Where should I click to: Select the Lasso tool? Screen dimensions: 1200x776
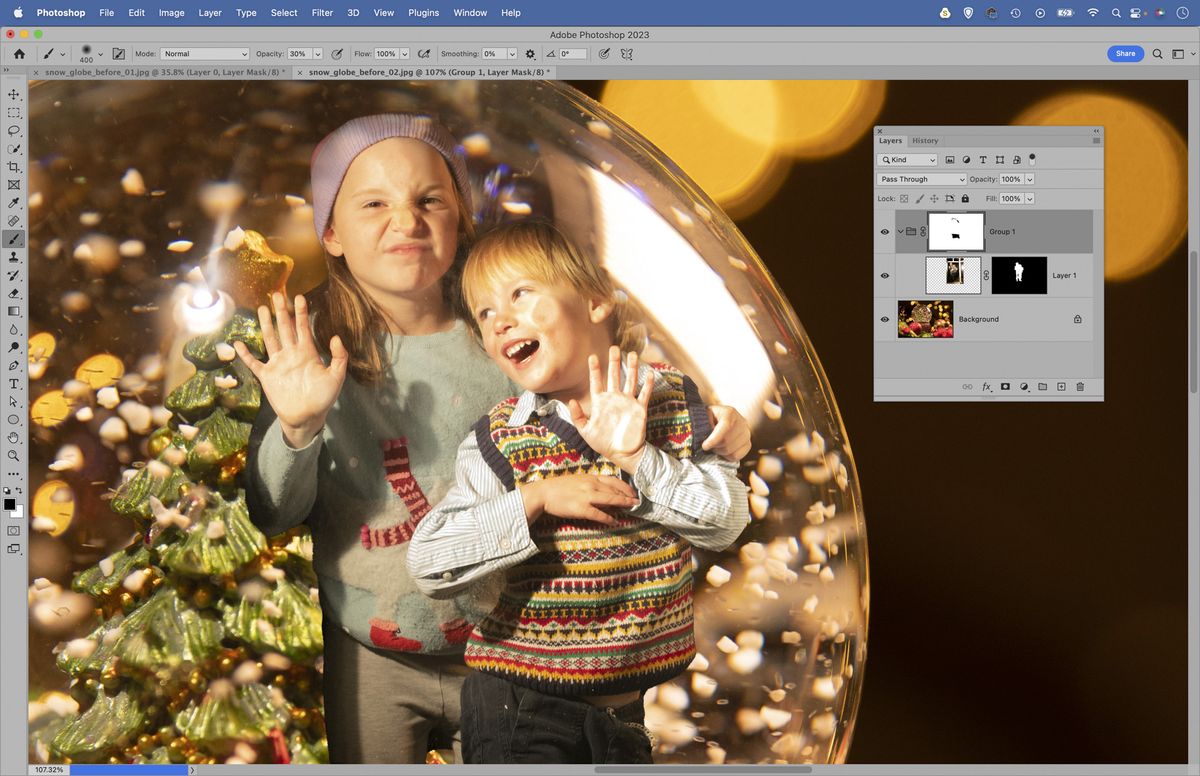pos(14,130)
